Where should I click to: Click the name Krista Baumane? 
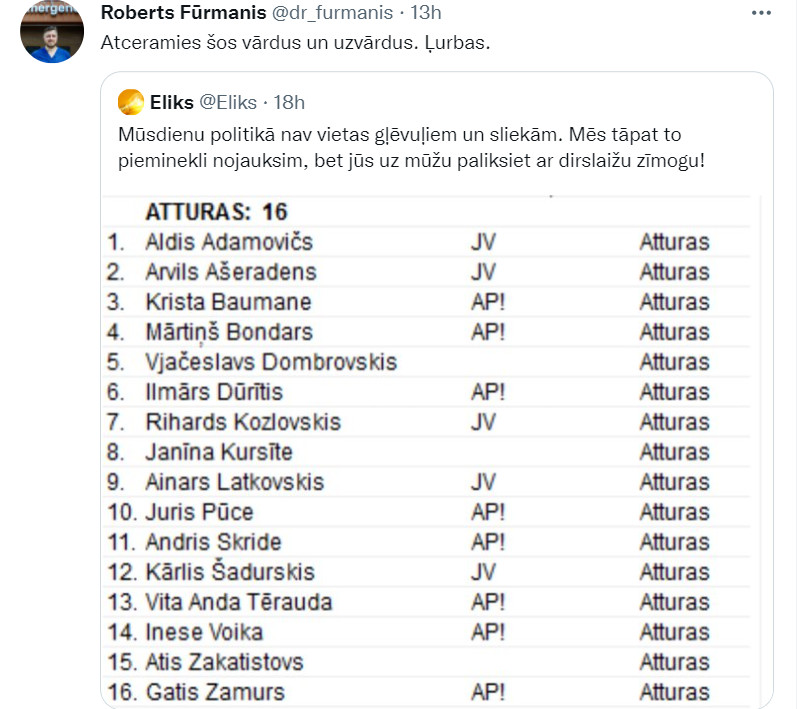tap(228, 302)
